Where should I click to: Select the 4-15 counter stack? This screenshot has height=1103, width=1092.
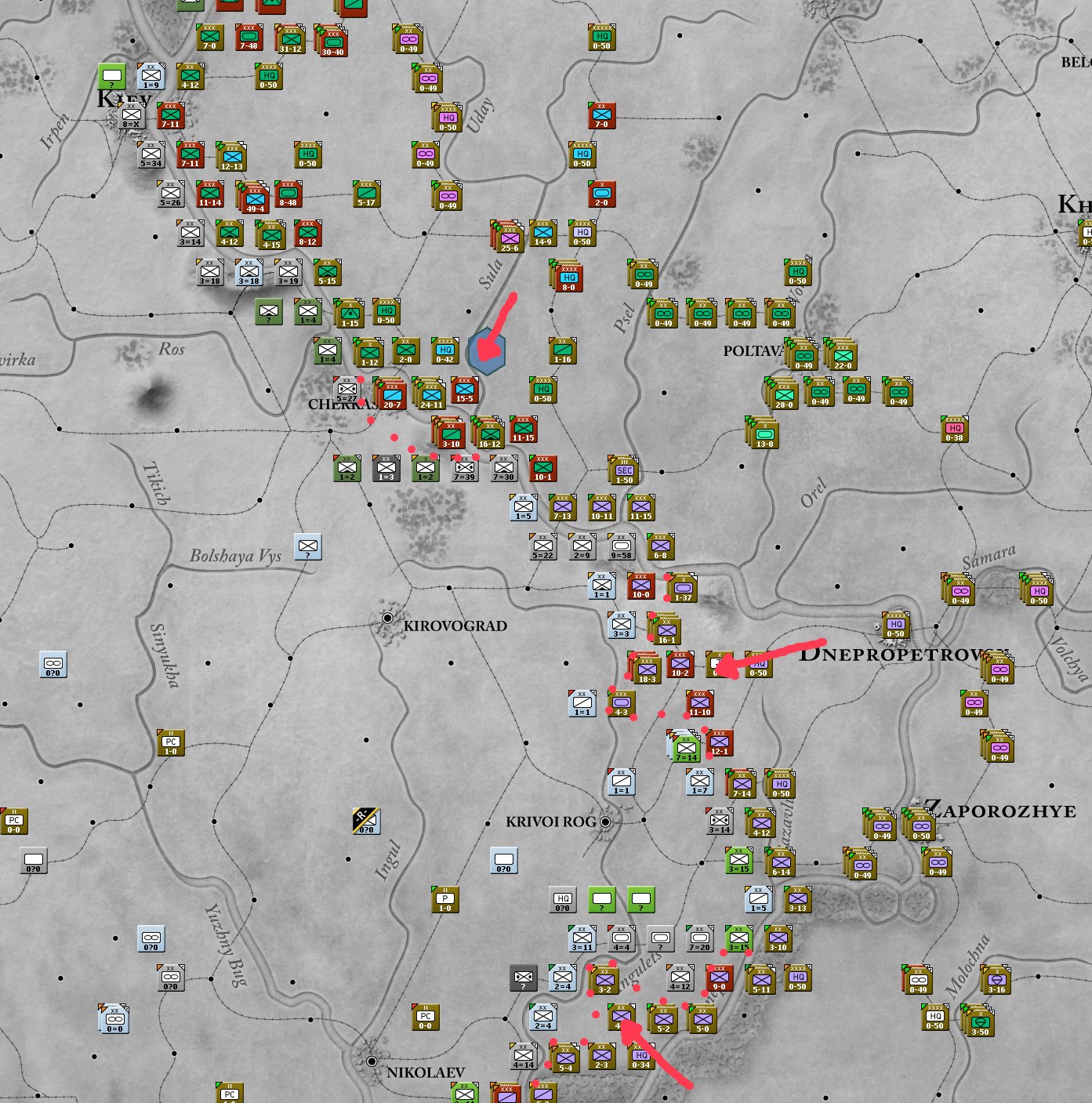click(270, 235)
